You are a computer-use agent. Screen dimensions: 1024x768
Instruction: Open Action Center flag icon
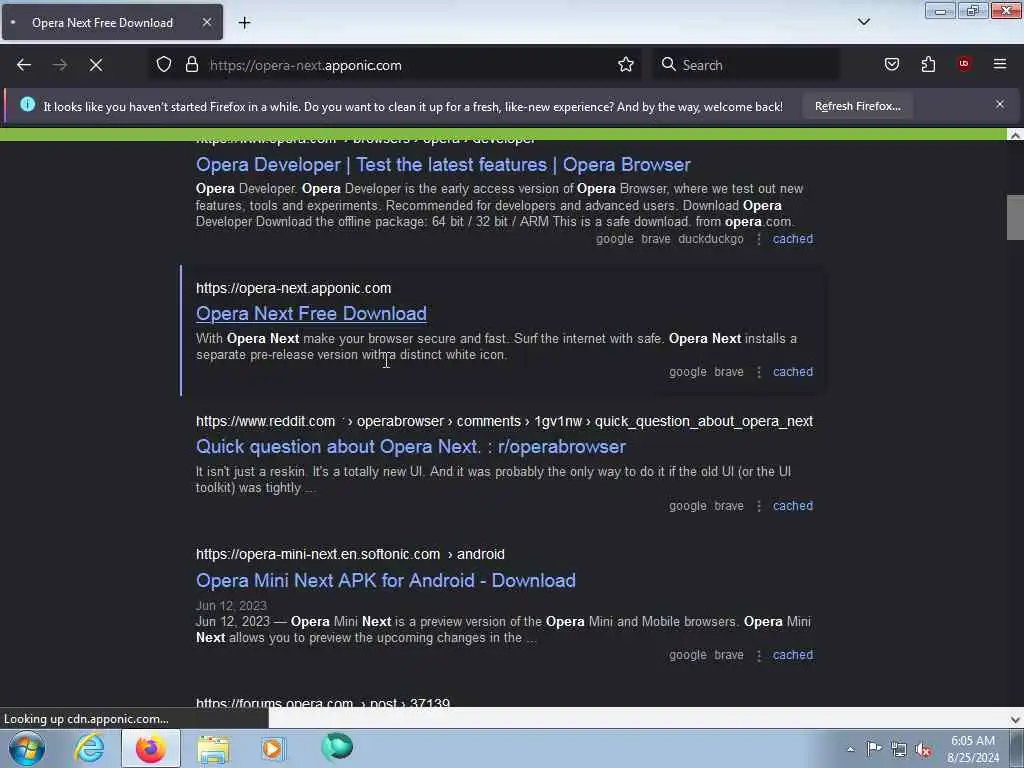874,748
